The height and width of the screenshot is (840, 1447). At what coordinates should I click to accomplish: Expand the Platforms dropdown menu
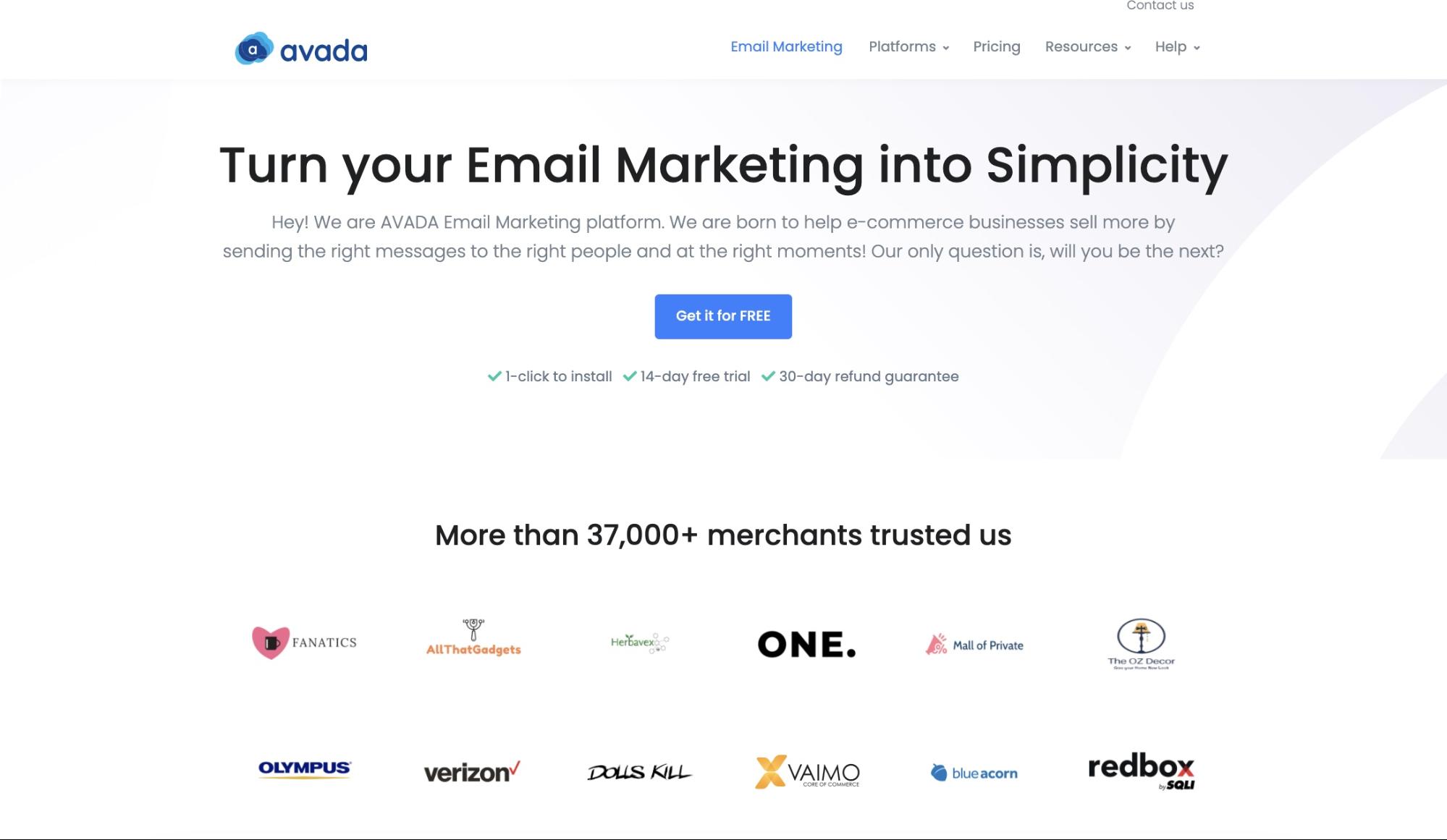coord(907,46)
